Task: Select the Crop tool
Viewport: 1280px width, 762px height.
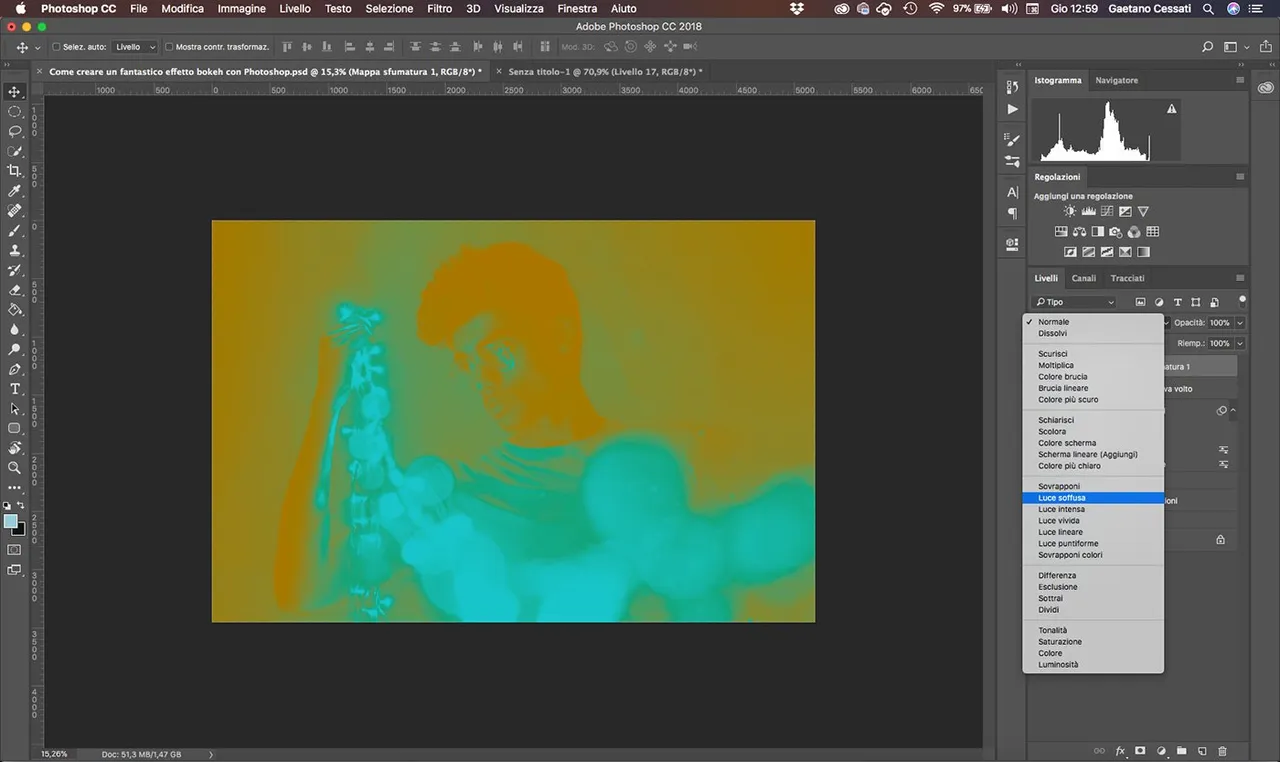Action: [15, 171]
